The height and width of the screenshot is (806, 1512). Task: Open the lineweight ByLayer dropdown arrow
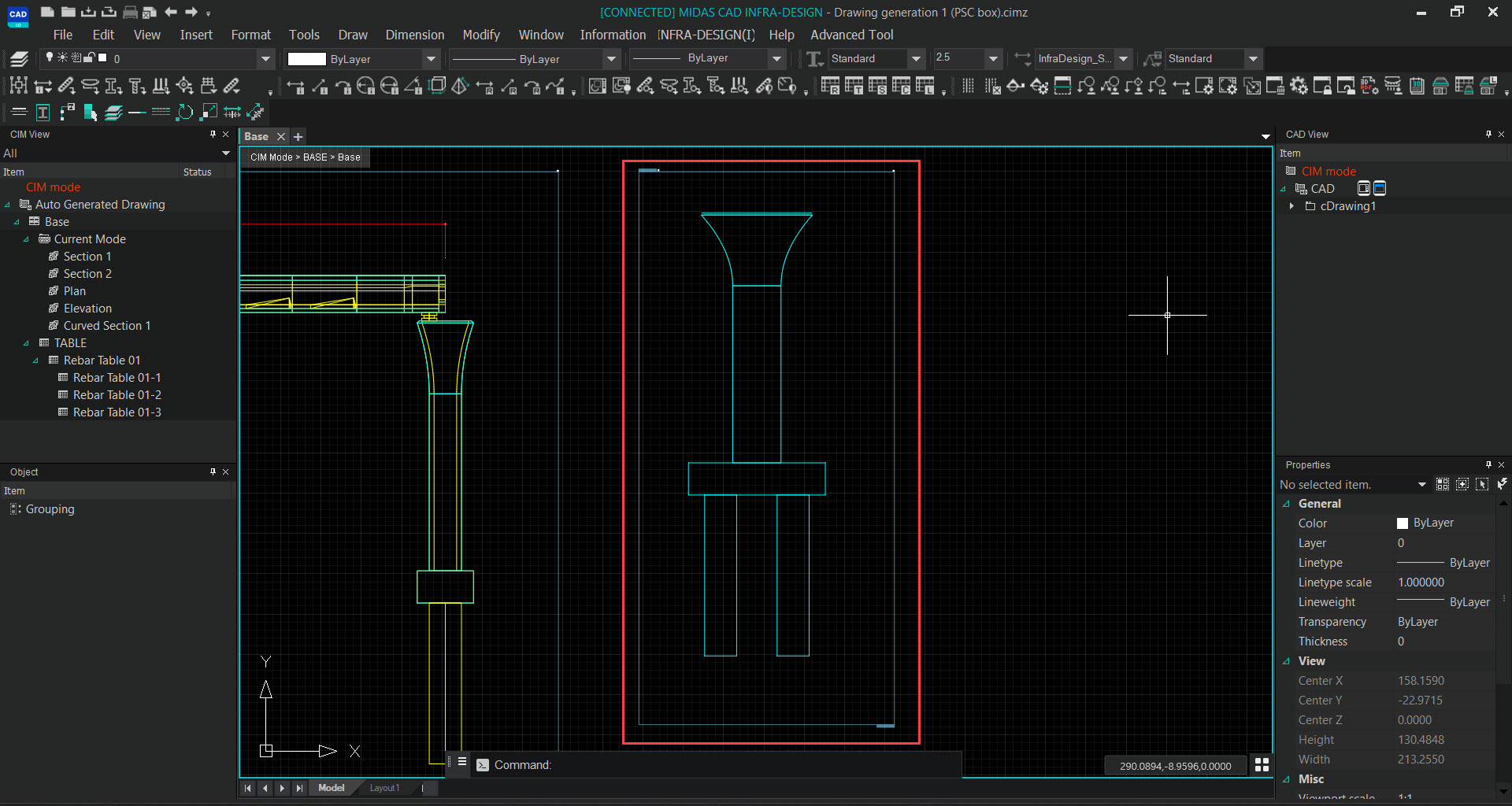[776, 58]
